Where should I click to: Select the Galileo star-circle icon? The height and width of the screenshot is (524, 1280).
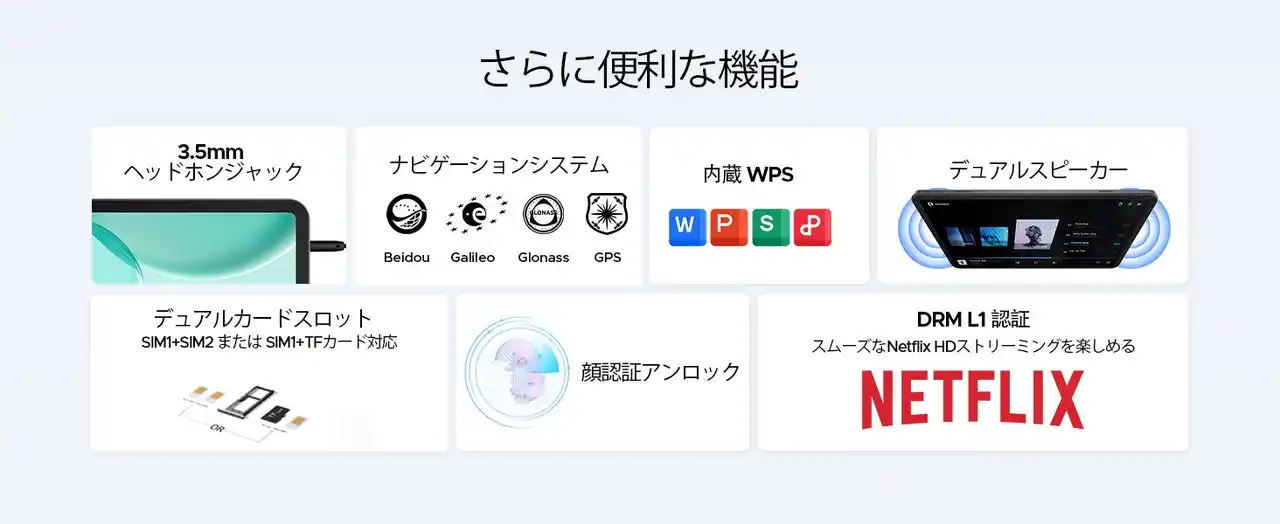coord(474,214)
